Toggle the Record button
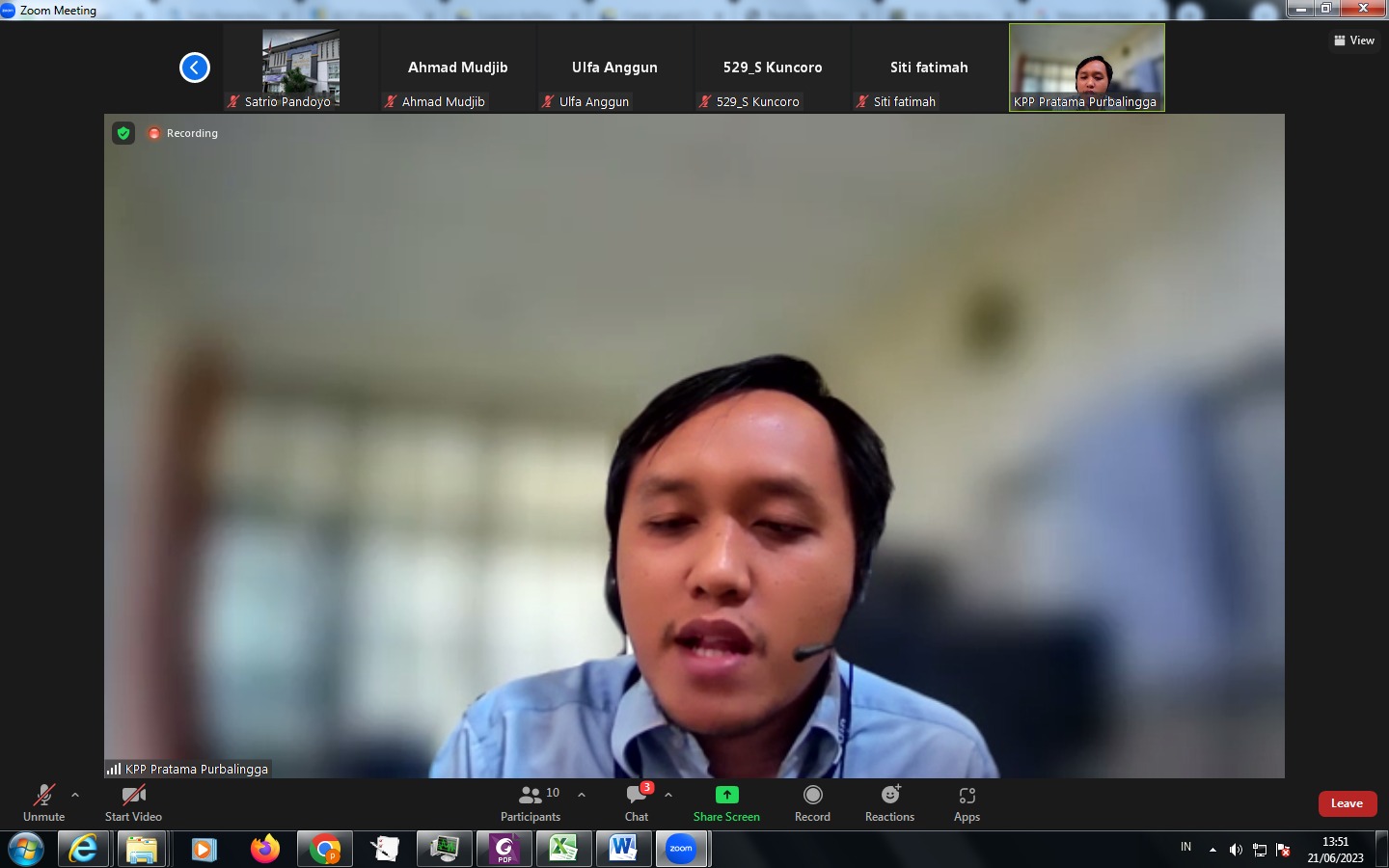The image size is (1389, 868). click(812, 802)
